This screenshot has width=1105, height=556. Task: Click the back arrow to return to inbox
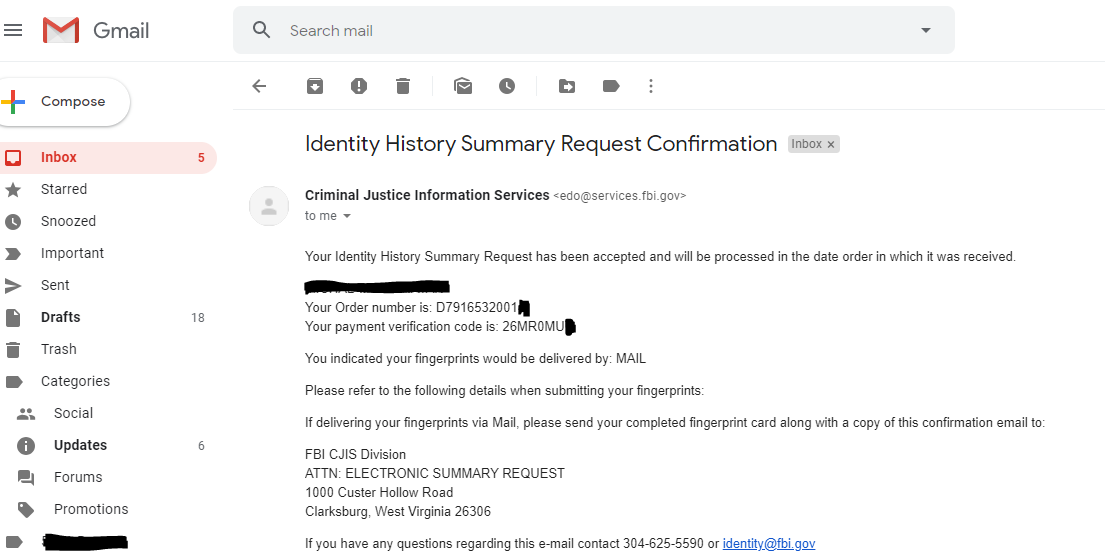click(x=259, y=86)
